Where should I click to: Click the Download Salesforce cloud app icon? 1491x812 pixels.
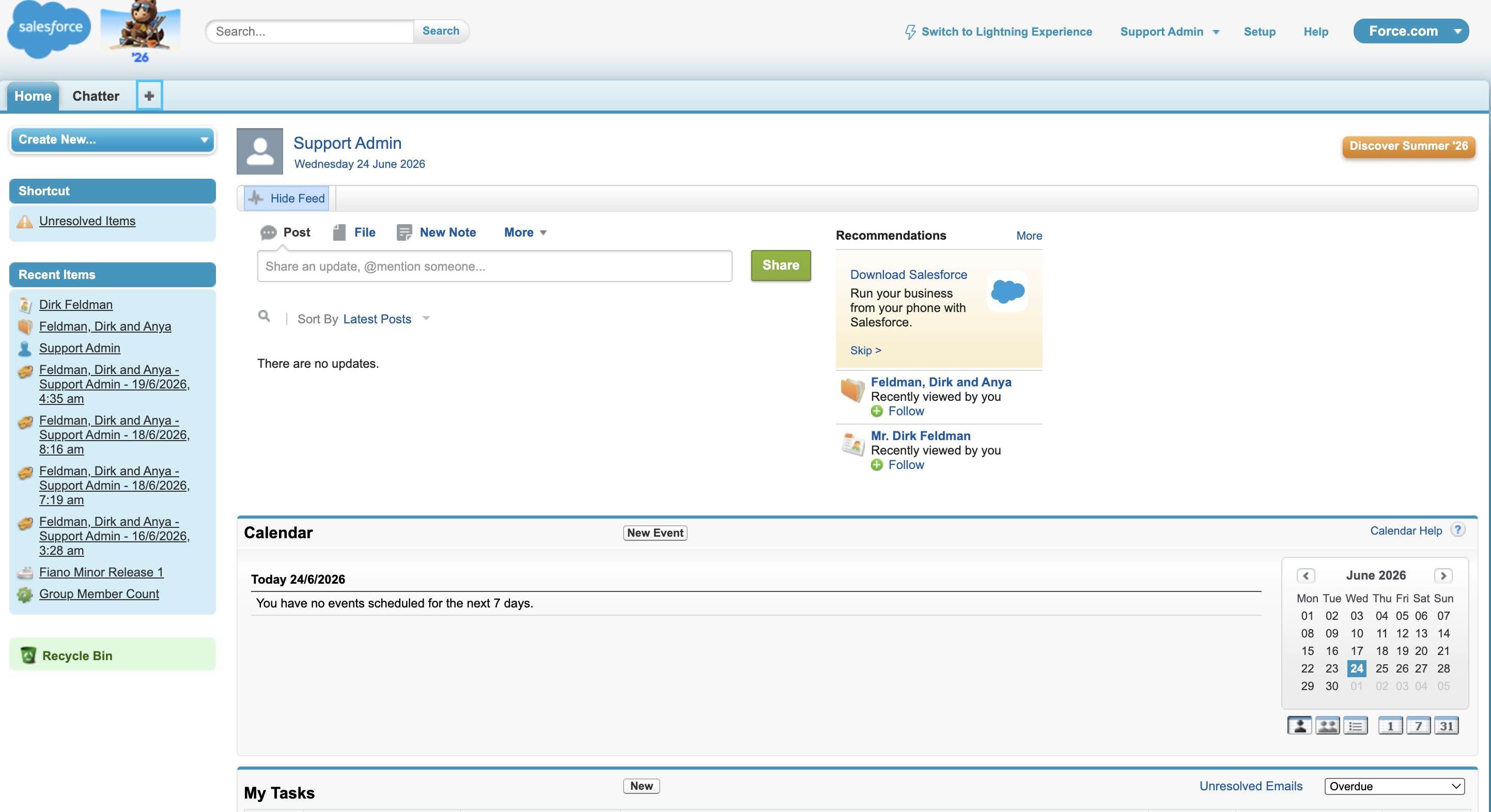coord(1008,291)
